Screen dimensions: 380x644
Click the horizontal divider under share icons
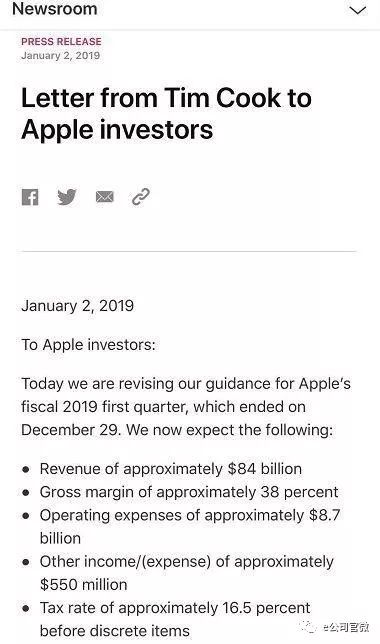tap(189, 251)
